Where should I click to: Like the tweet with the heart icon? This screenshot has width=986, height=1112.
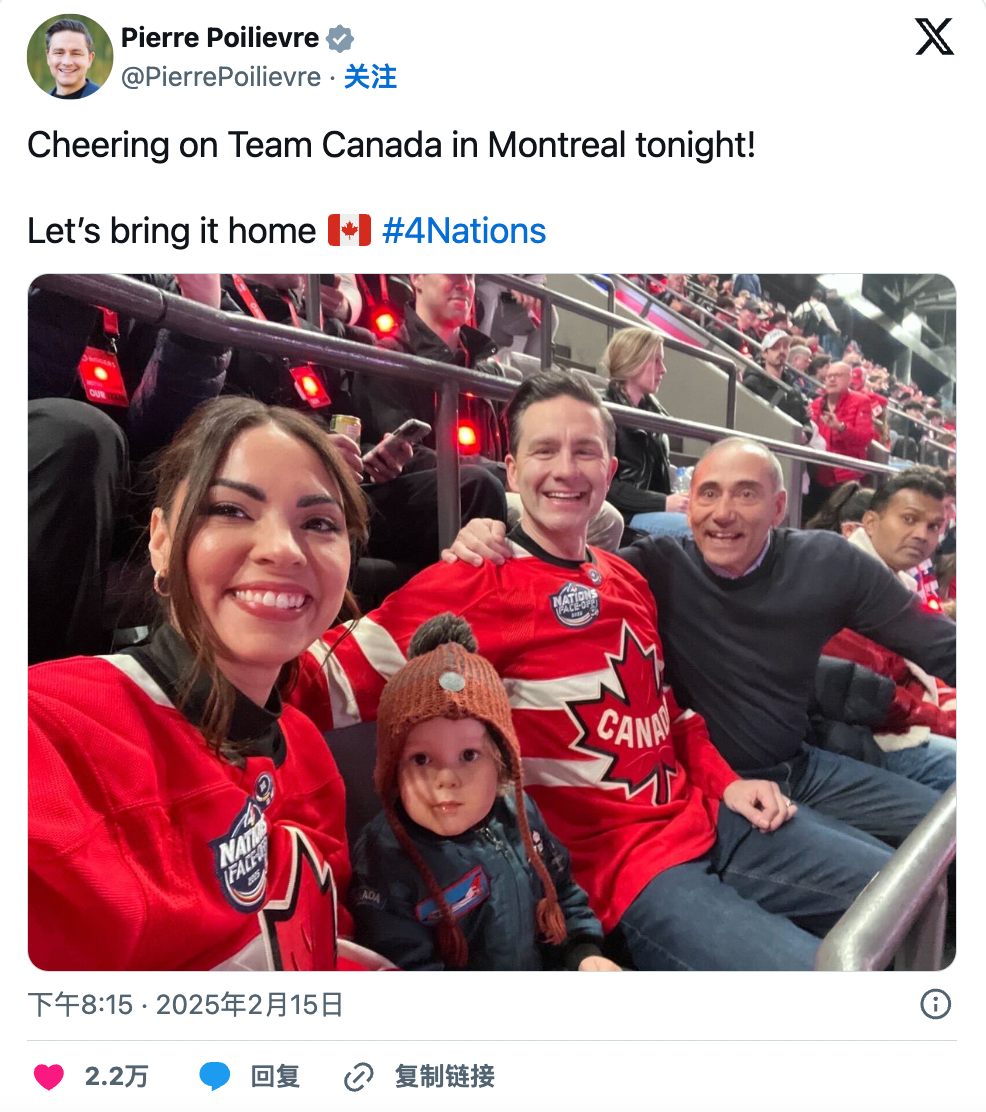pyautogui.click(x=48, y=1077)
